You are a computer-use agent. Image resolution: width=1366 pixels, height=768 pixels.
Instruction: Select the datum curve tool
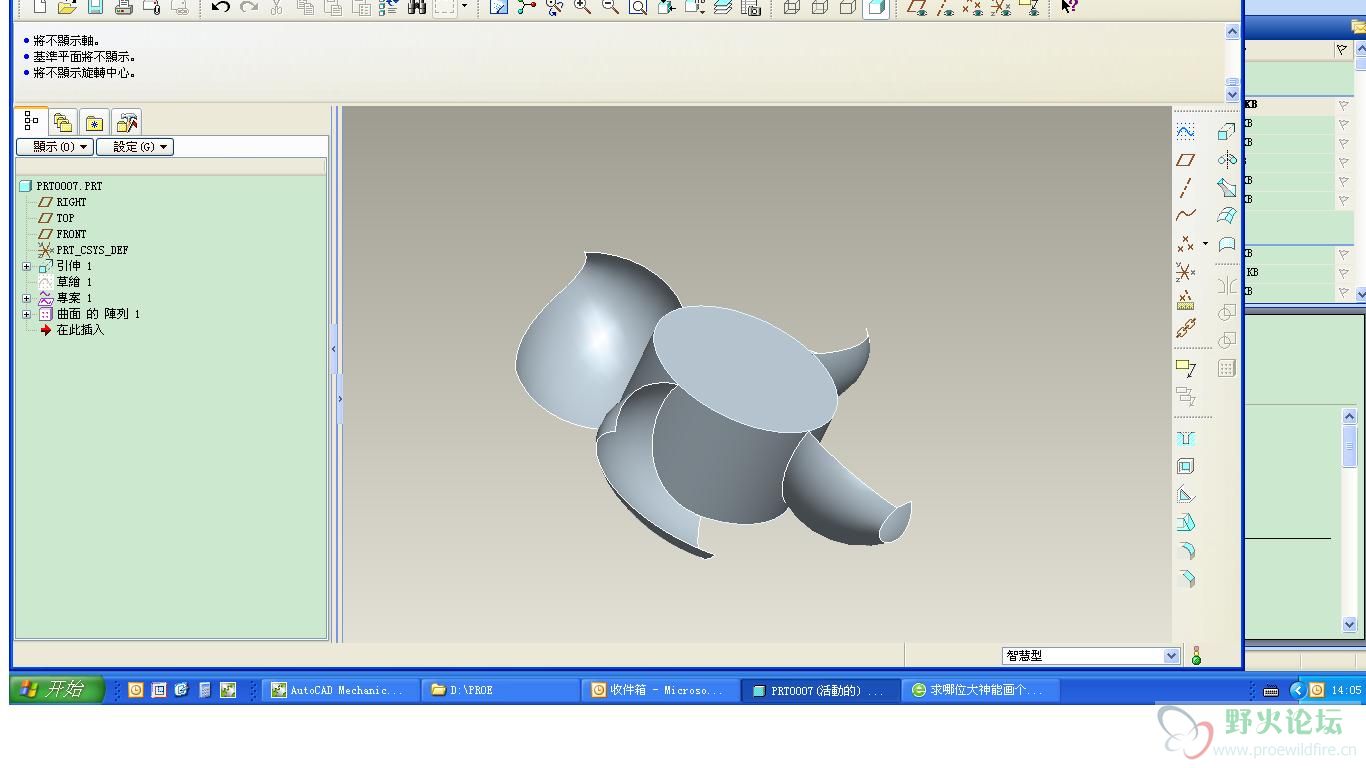point(1186,215)
